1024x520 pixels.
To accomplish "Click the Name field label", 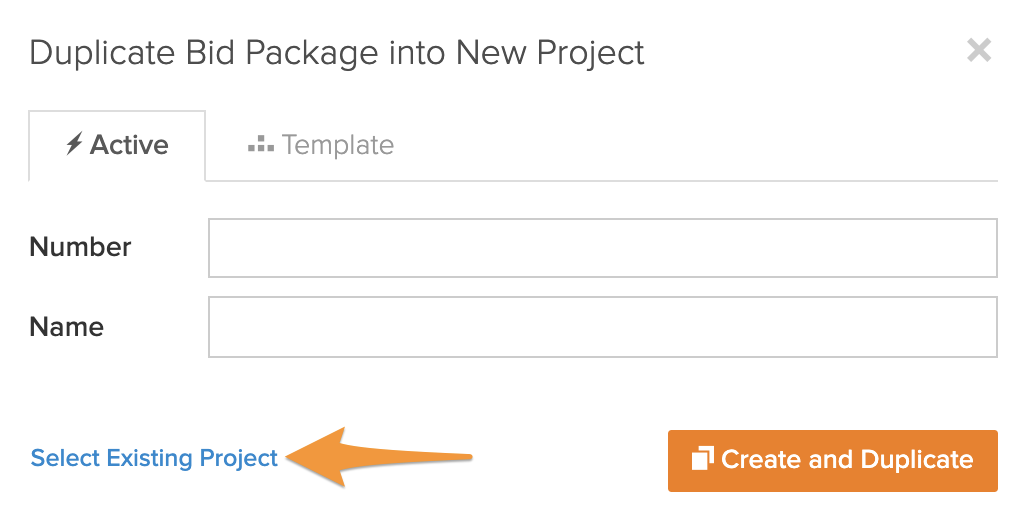I will tap(67, 327).
